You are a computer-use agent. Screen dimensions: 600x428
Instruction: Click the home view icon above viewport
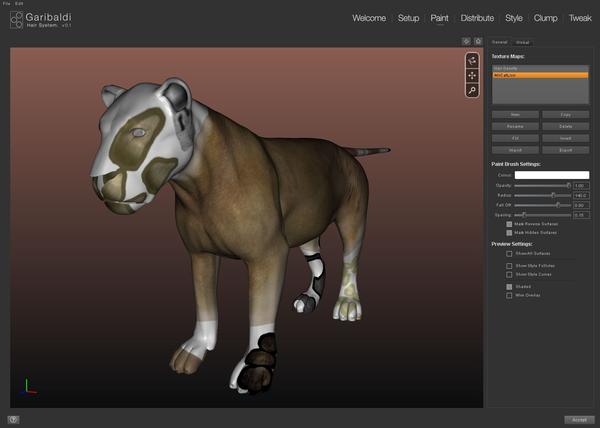[x=478, y=41]
